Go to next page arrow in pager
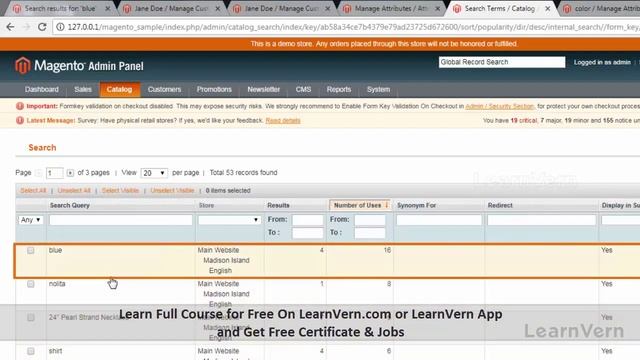The height and width of the screenshot is (360, 640). [70, 173]
